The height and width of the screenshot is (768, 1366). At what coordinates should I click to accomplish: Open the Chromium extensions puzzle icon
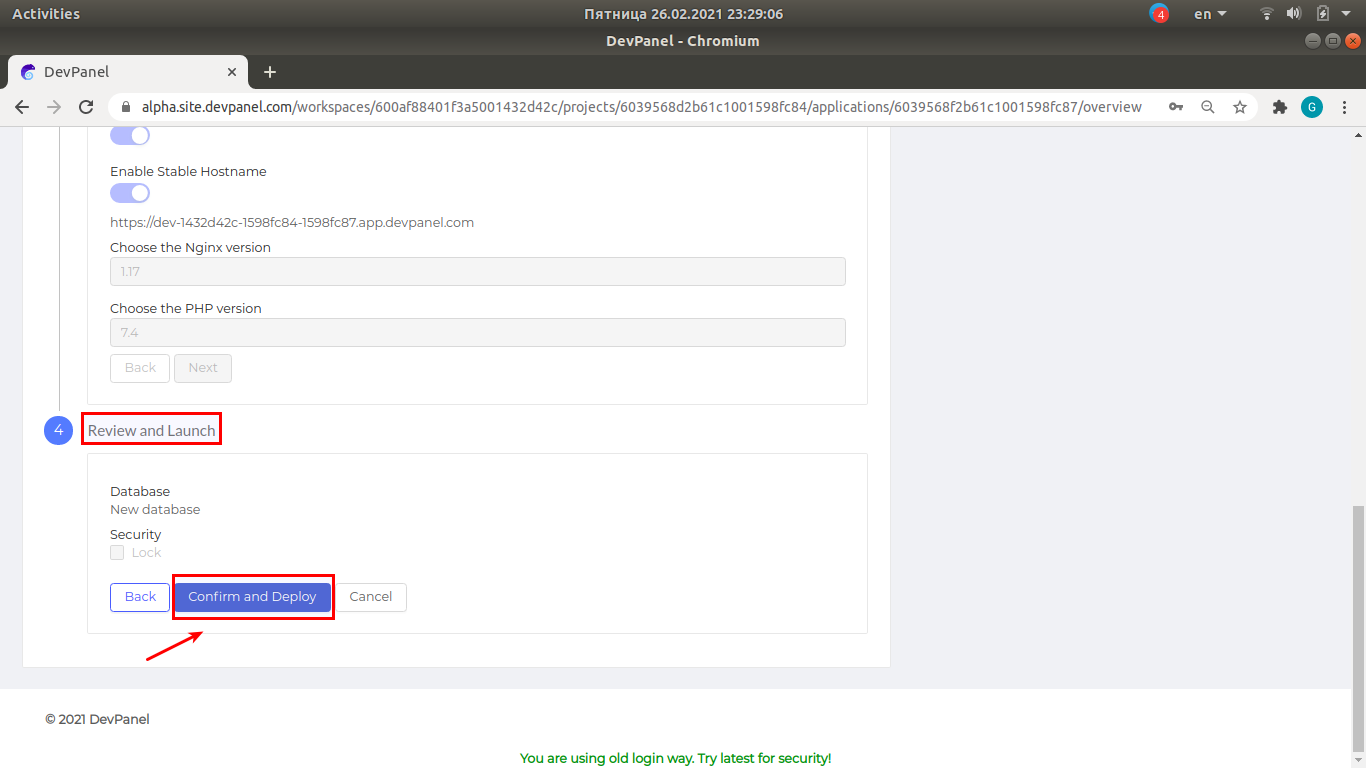coord(1280,106)
